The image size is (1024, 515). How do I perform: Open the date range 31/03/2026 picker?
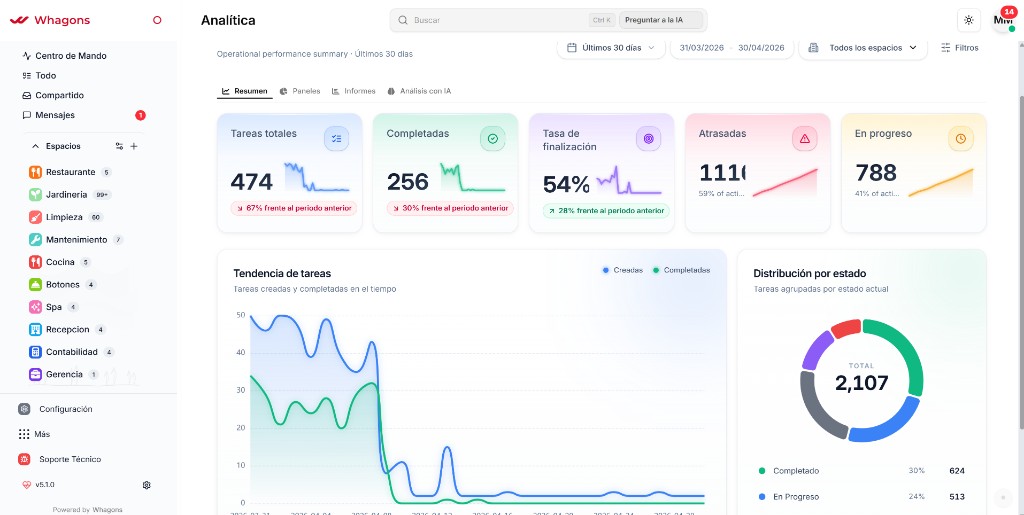pos(731,48)
